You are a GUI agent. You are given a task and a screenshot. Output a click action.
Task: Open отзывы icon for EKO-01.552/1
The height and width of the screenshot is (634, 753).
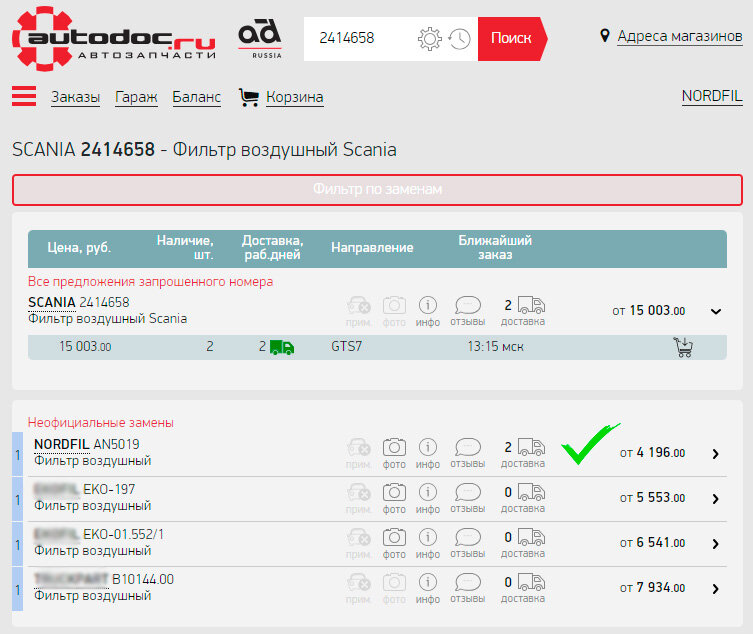click(468, 544)
